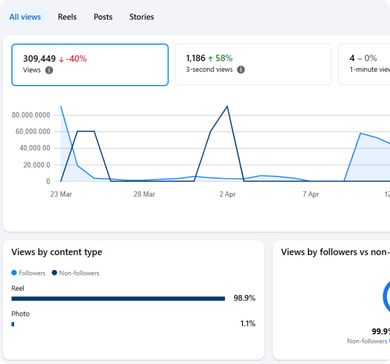Click the 1.1% Photo value

(x=248, y=323)
